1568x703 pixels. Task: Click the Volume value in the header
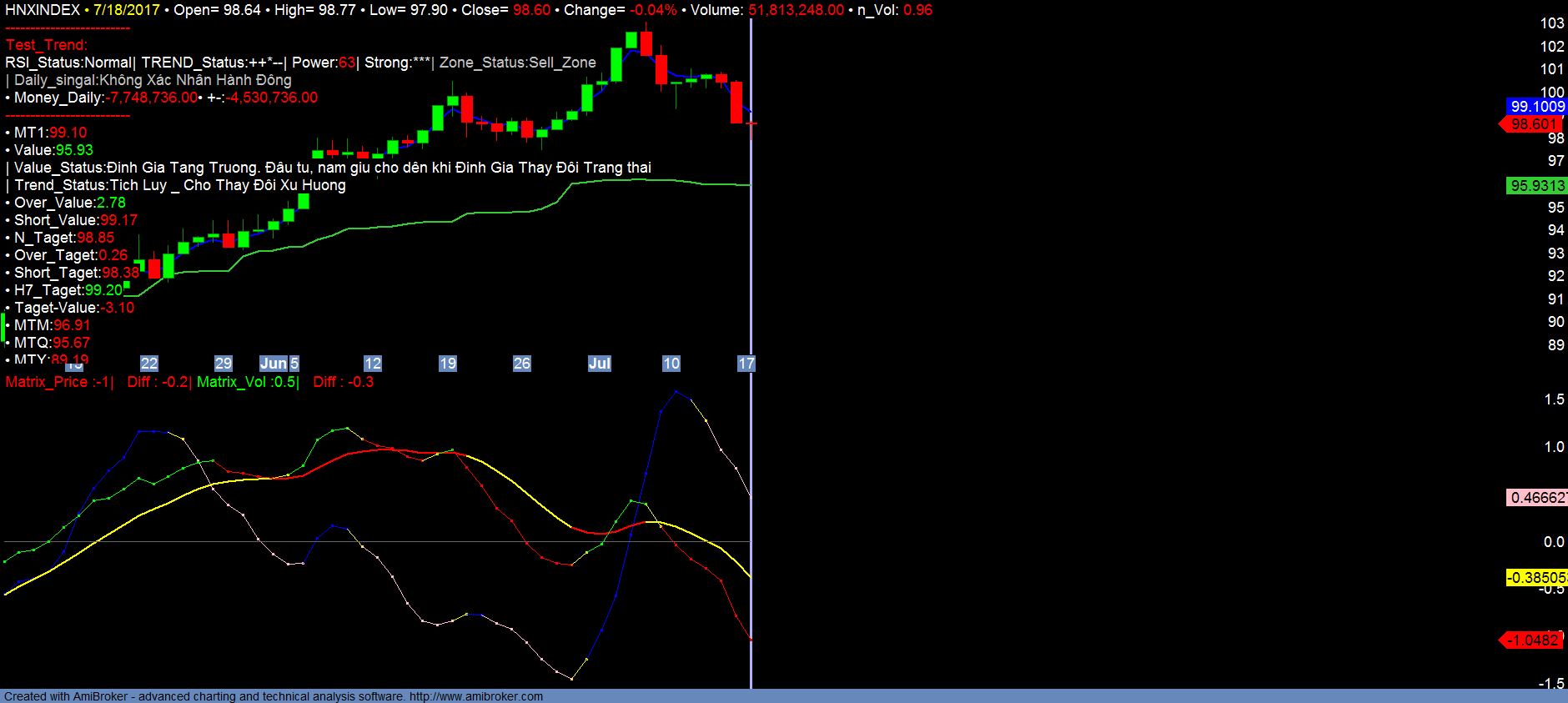796,10
